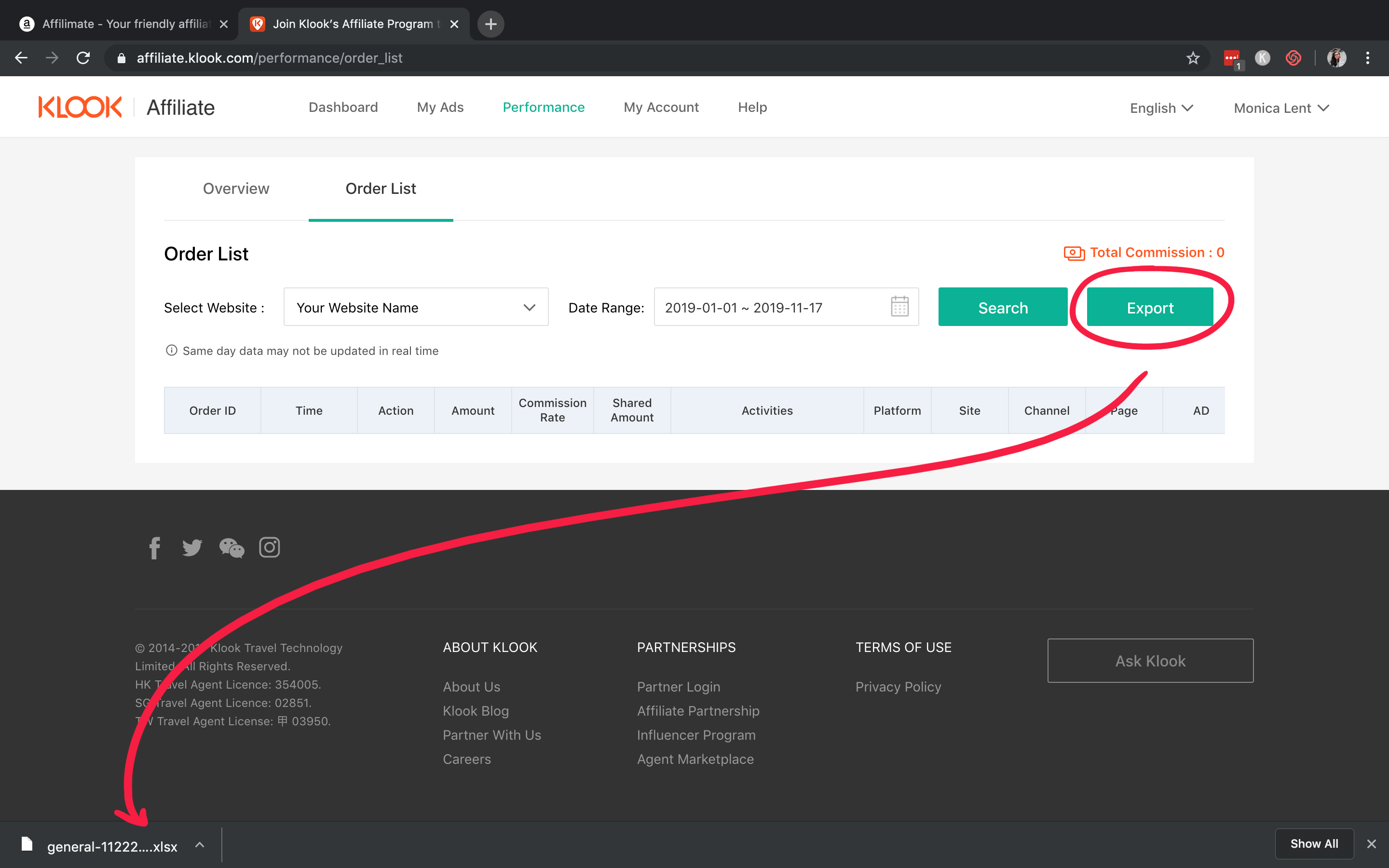This screenshot has height=868, width=1389.
Task: Open the calendar date picker icon
Action: tap(899, 307)
